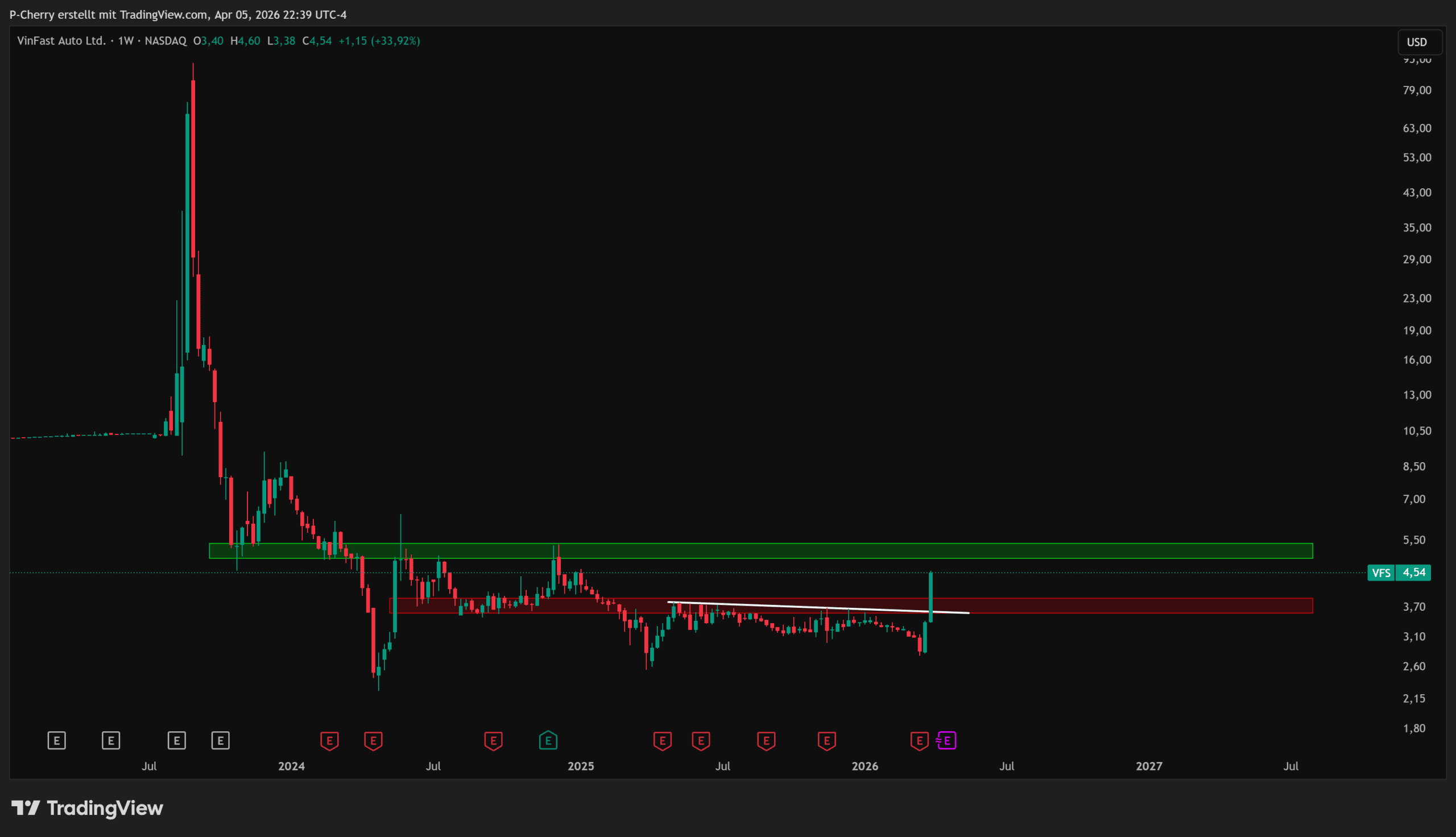Click the green earnings marker icon
The width and height of the screenshot is (1456, 837).
[x=548, y=740]
